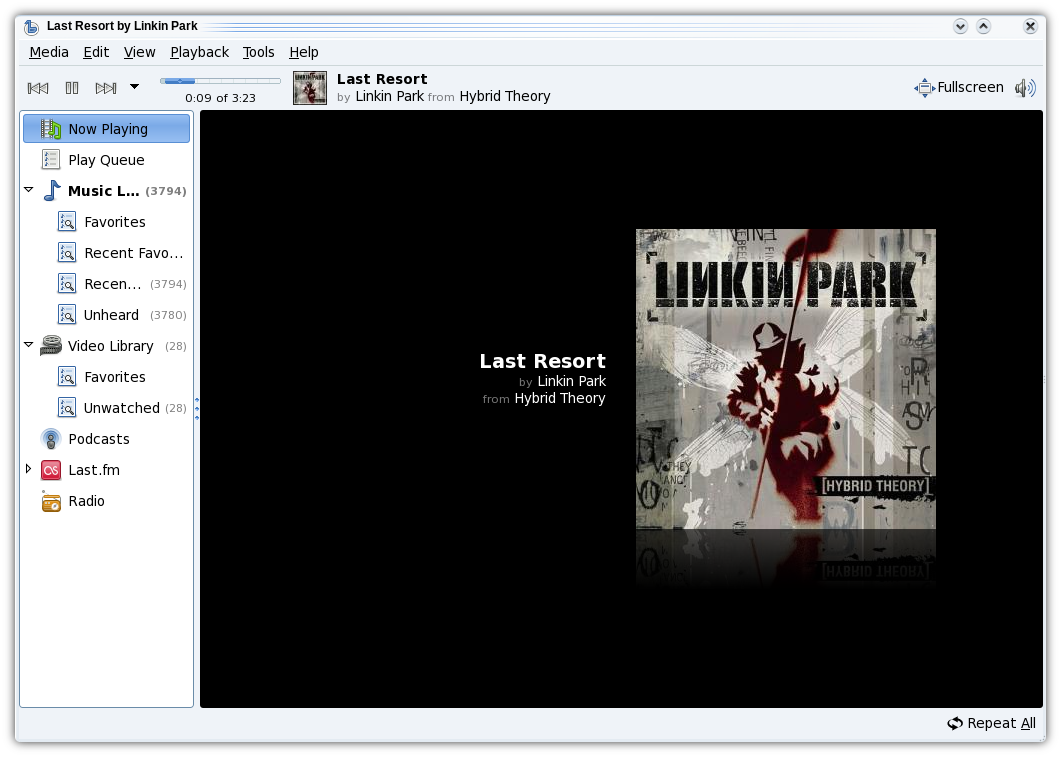Open the volume speaker control
This screenshot has height=757, width=1061.
pyautogui.click(x=1025, y=88)
